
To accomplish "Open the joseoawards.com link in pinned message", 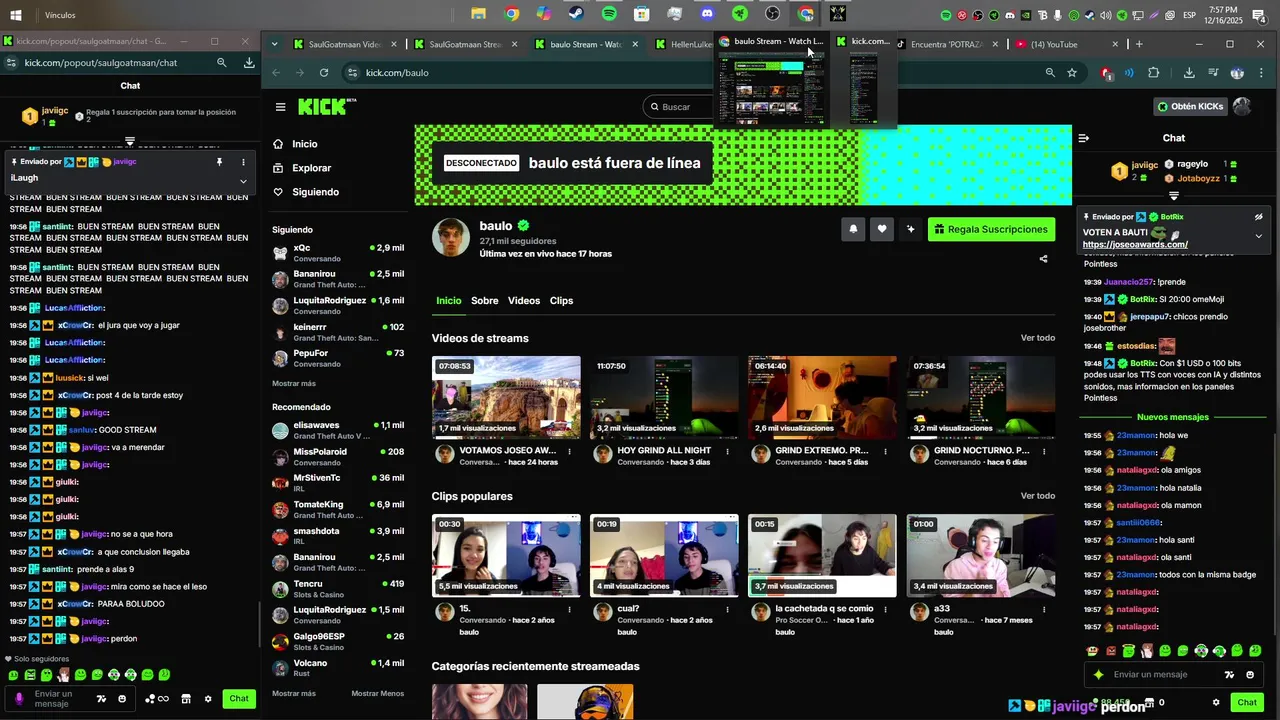I will tap(1135, 245).
